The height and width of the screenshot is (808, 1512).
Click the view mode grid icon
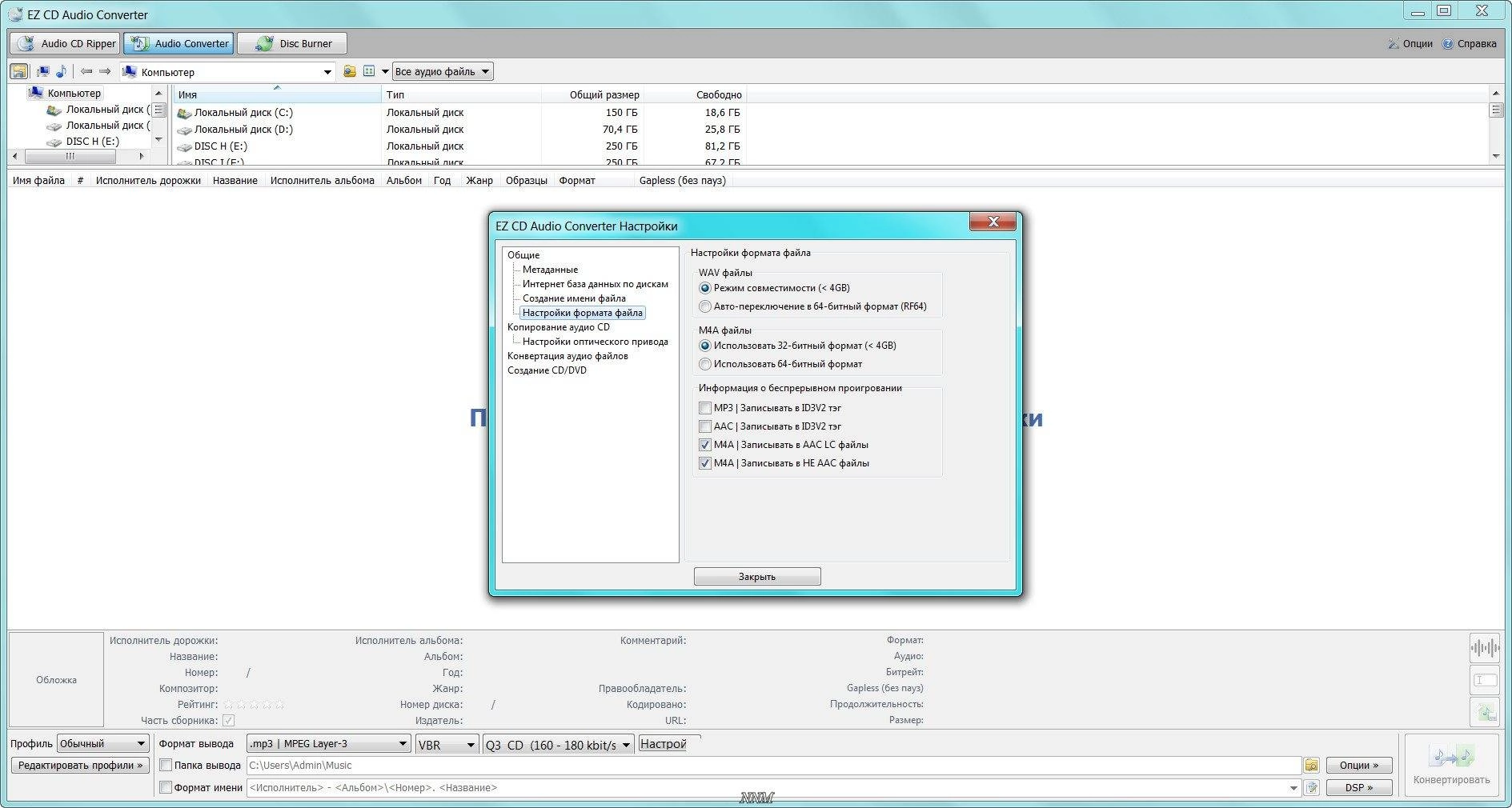click(x=369, y=71)
